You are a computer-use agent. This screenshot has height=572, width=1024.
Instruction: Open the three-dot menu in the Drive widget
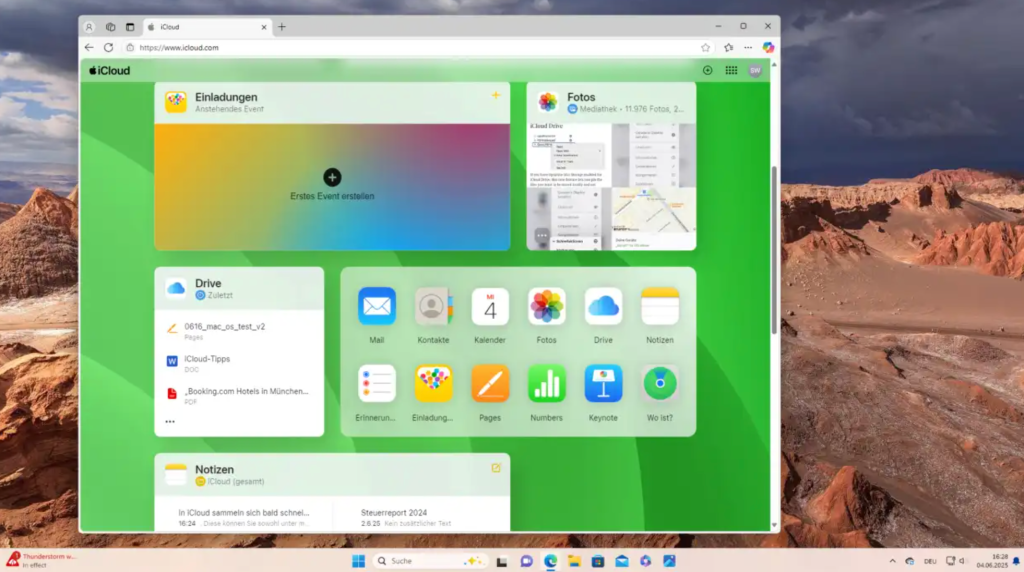170,422
